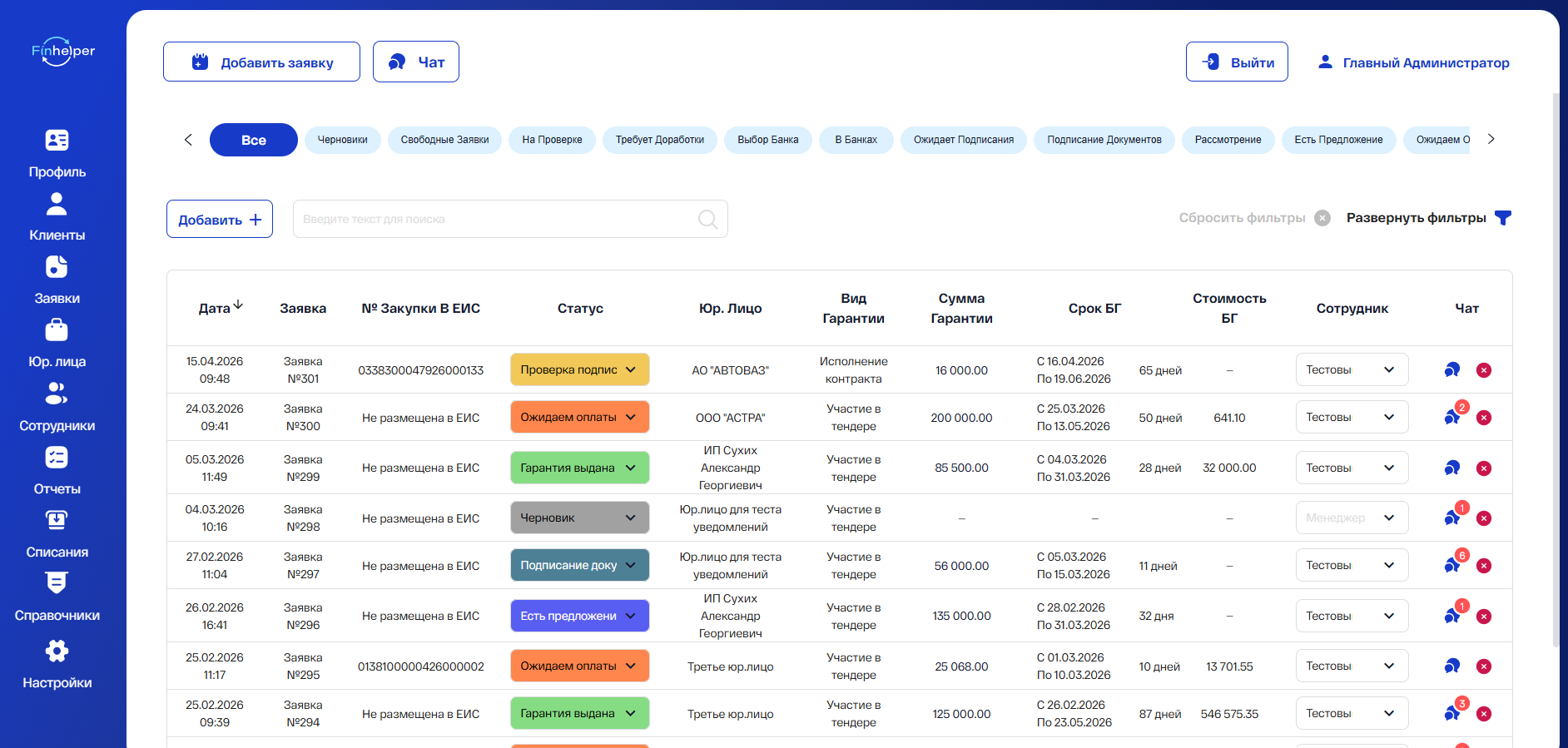
Task: Click Добавить заявку button
Action: click(261, 62)
